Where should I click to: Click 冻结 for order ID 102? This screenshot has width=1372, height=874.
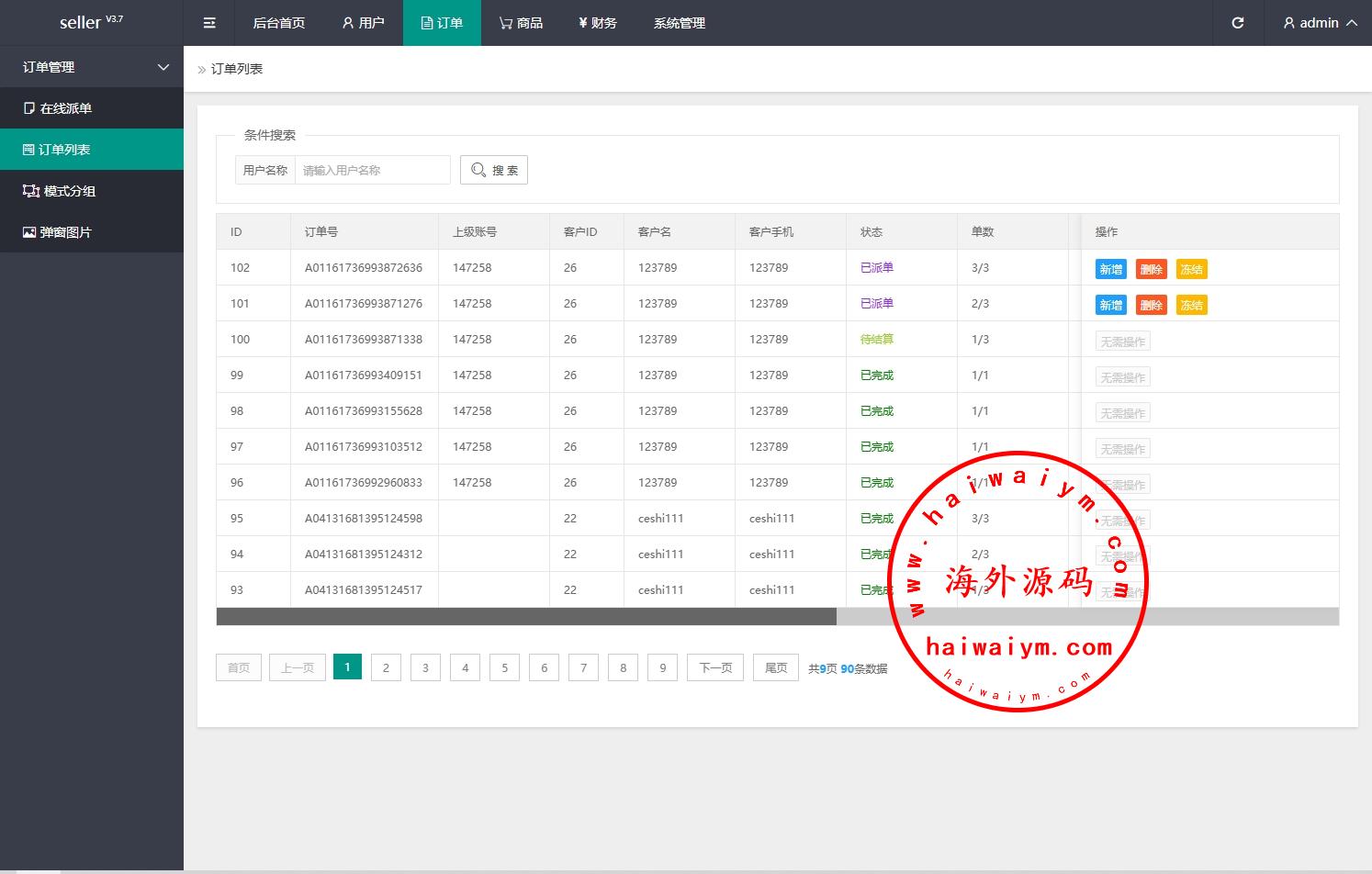click(x=1191, y=269)
